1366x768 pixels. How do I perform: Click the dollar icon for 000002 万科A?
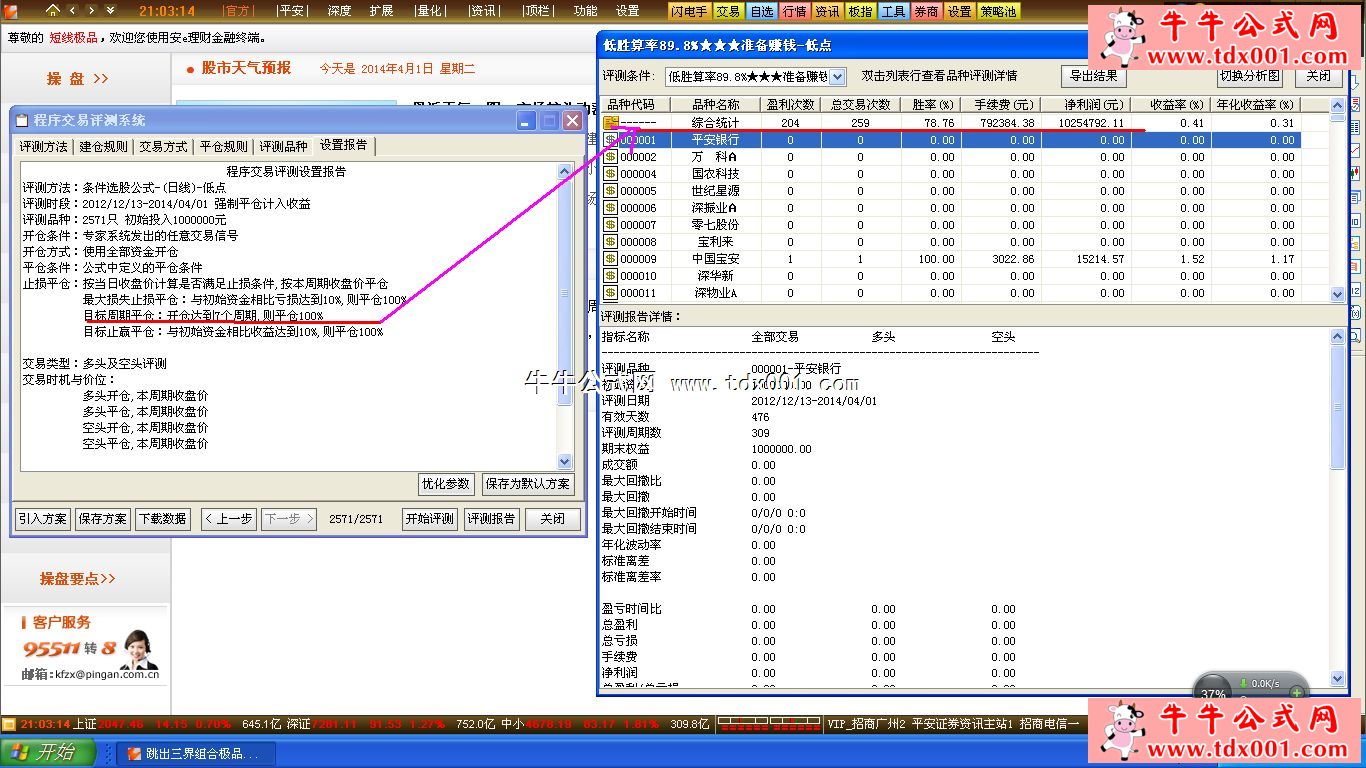click(x=610, y=157)
